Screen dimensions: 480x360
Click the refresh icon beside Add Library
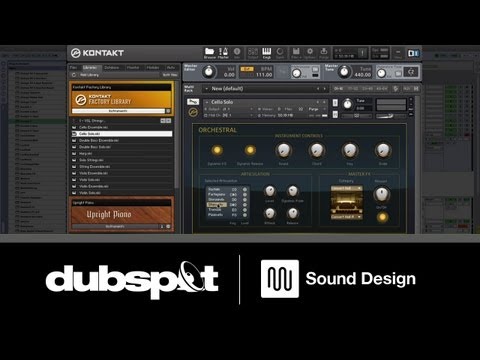[74, 75]
